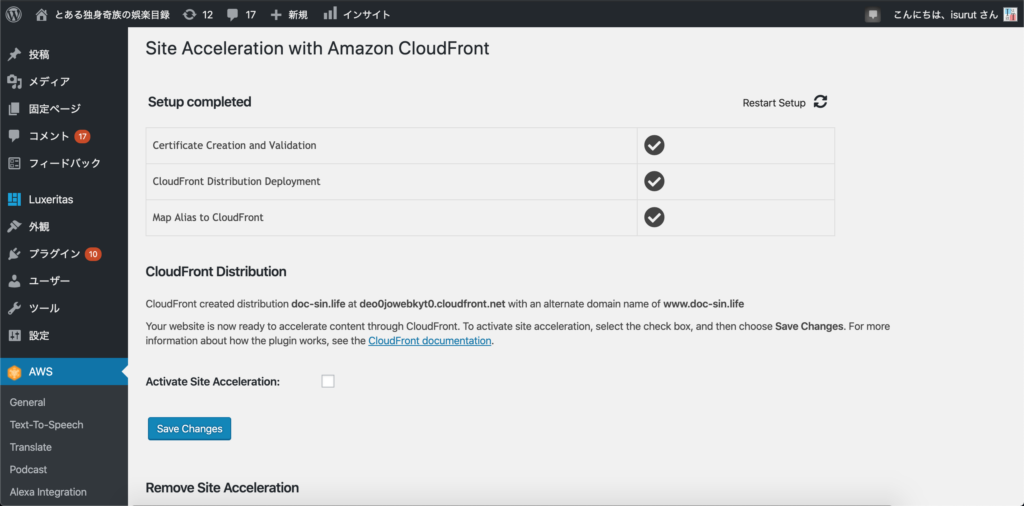Click the インサイト bar chart icon
1024x506 pixels.
click(330, 13)
